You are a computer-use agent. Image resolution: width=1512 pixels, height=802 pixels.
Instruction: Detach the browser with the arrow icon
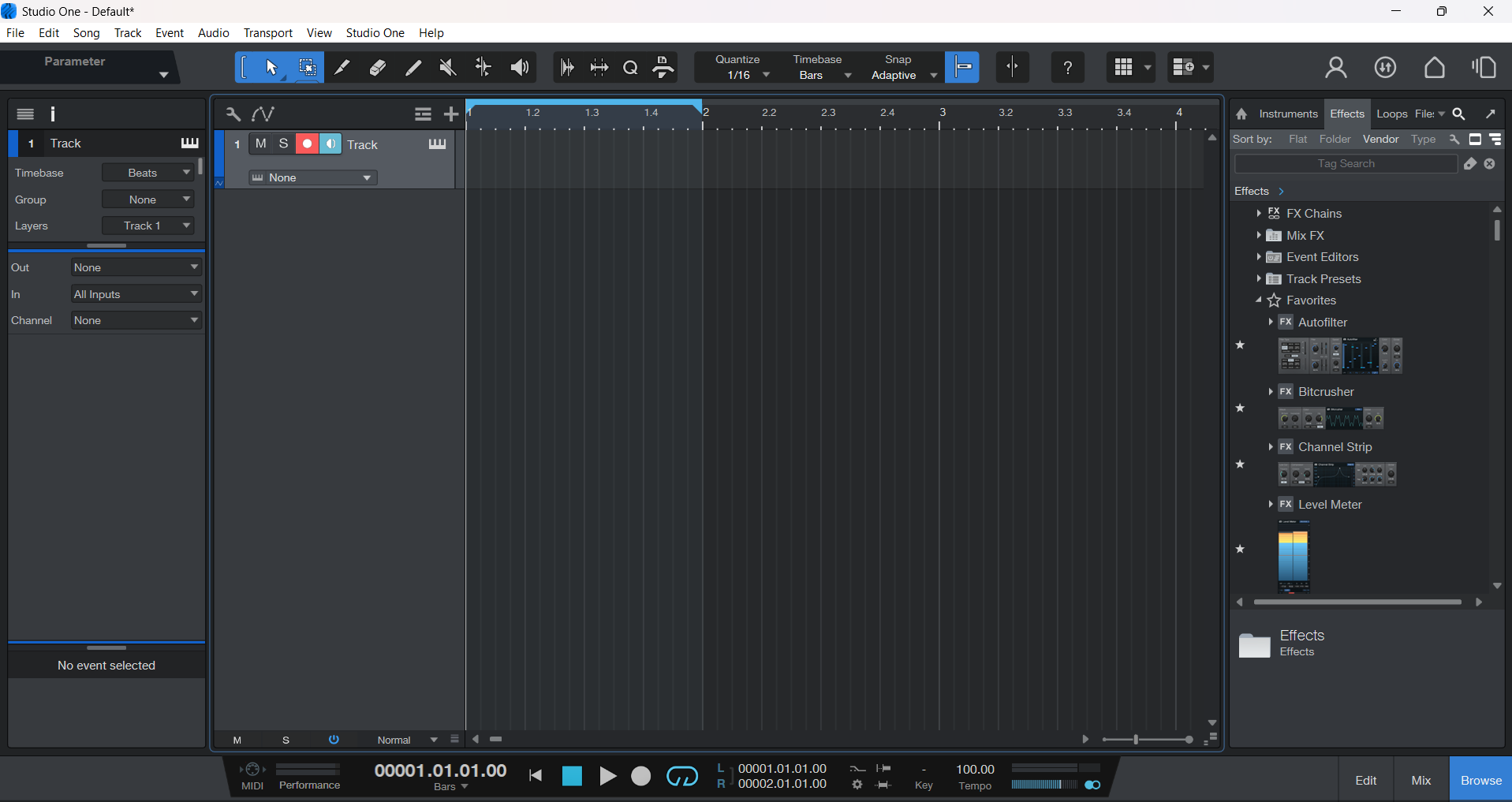[x=1491, y=114]
